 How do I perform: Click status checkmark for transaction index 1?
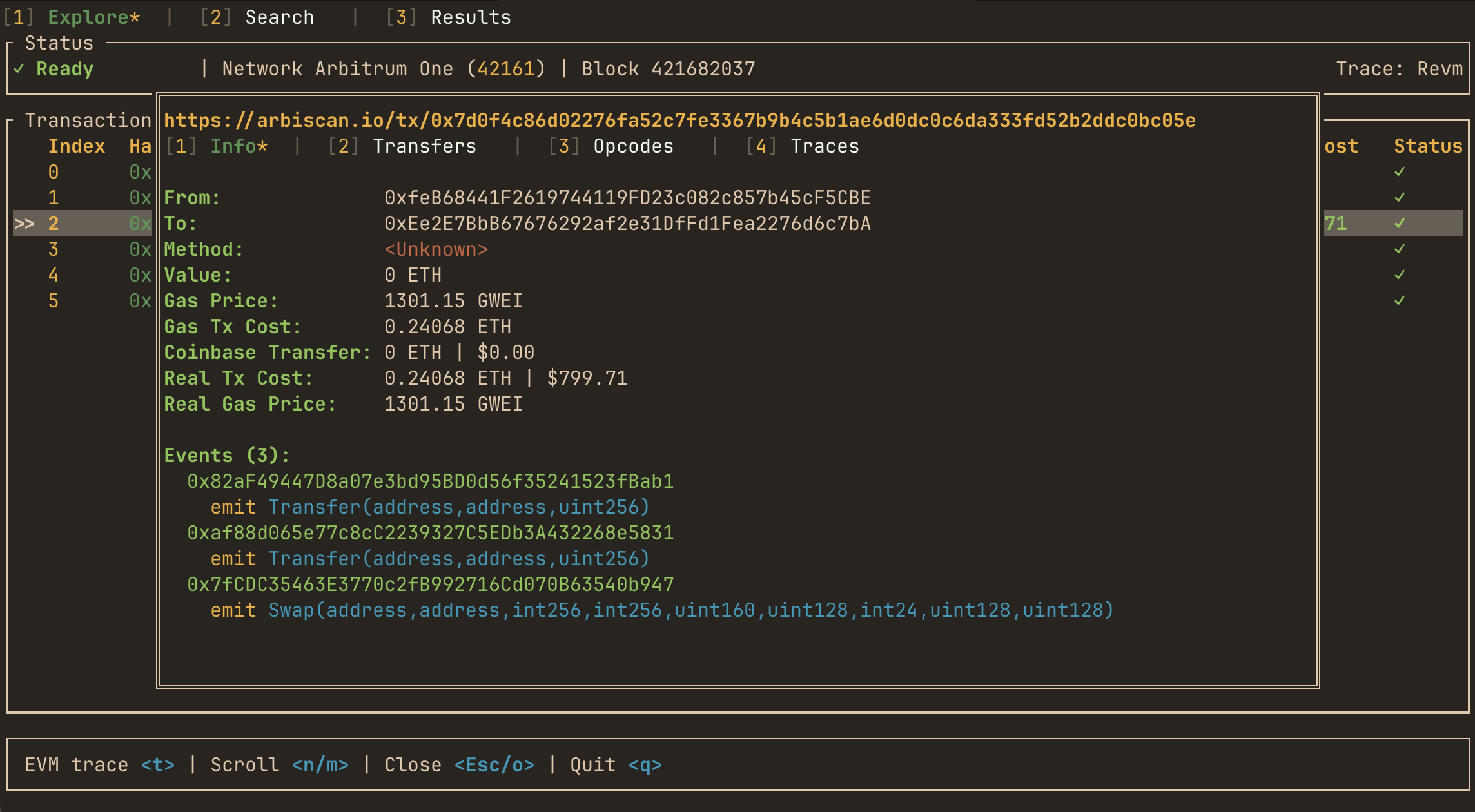[1399, 198]
